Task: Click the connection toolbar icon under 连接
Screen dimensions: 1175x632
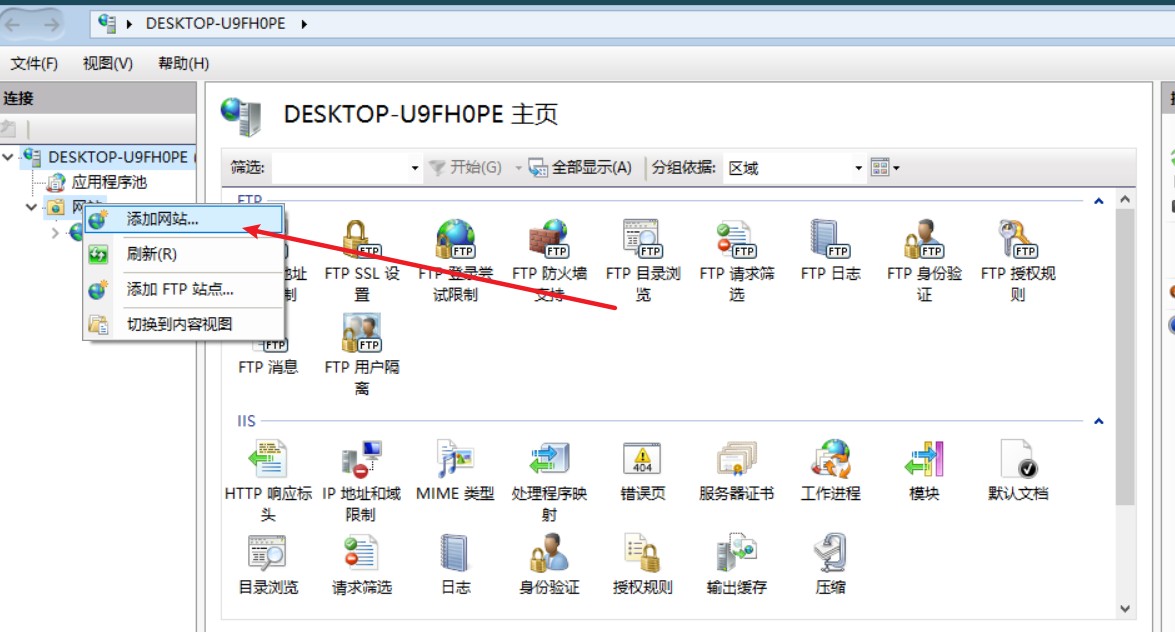Action: (x=9, y=129)
